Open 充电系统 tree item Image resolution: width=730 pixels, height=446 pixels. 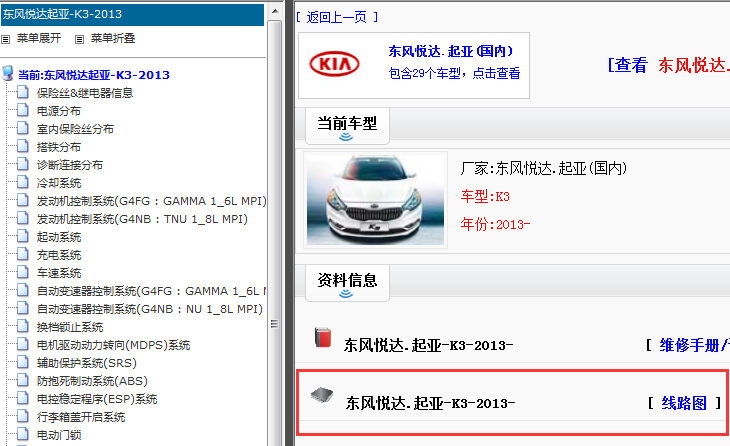click(x=59, y=255)
